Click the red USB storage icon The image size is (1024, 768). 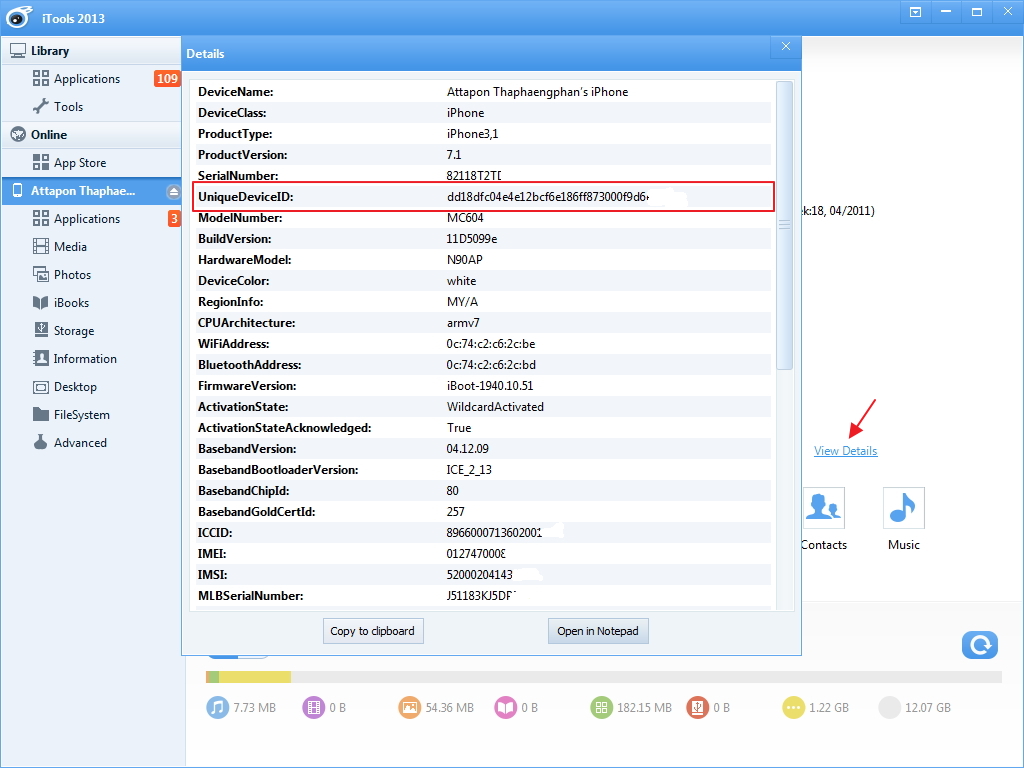[697, 707]
